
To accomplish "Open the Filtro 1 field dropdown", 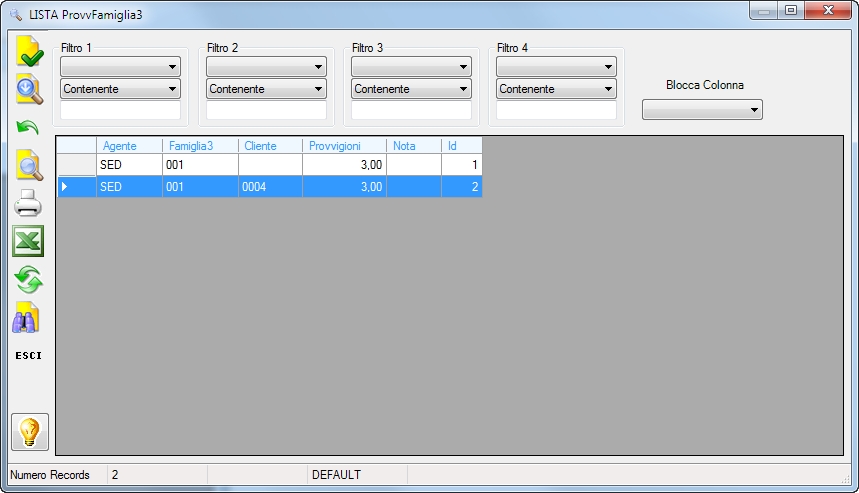I will pyautogui.click(x=120, y=67).
